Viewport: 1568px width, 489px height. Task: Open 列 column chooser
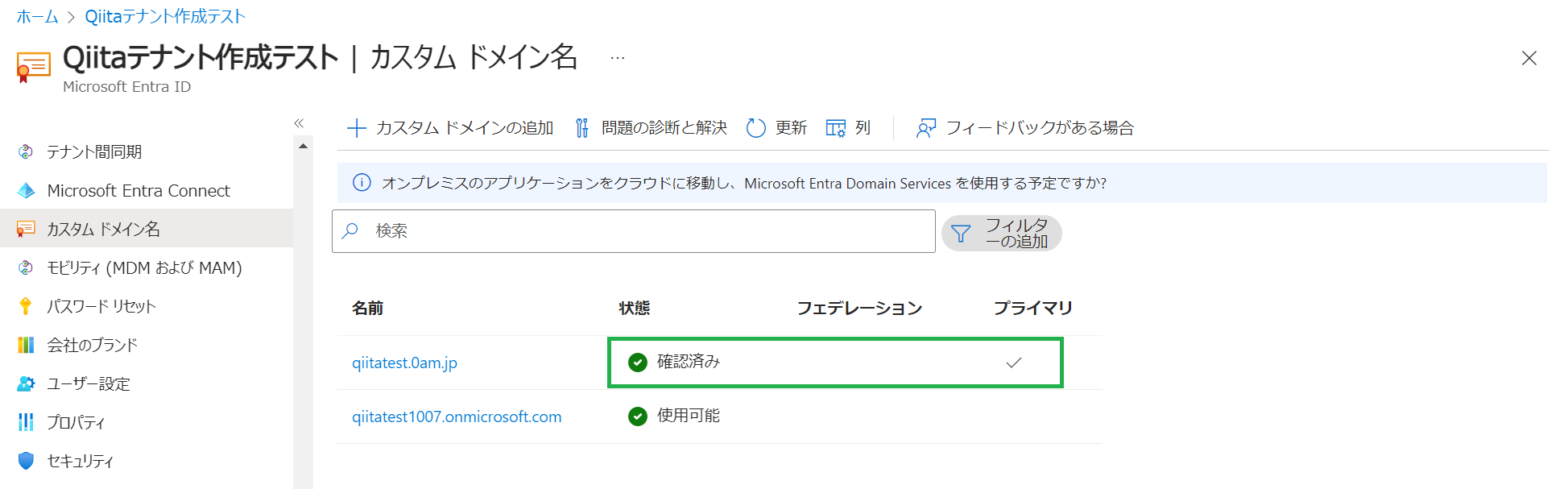coord(848,127)
